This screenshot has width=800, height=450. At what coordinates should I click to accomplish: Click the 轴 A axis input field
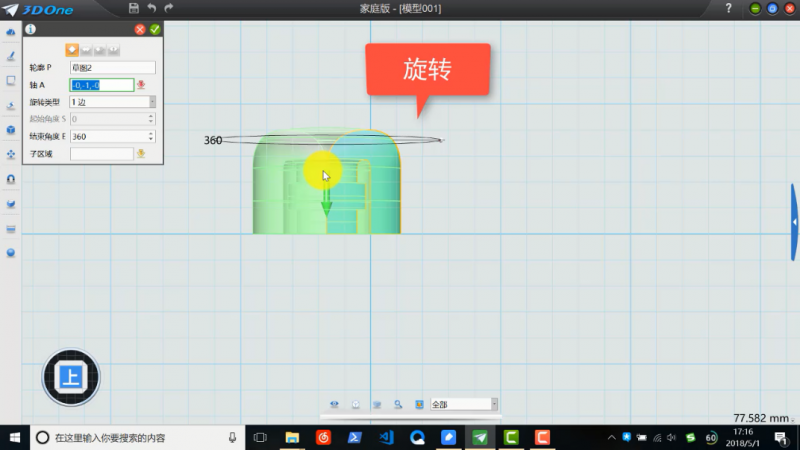point(102,85)
